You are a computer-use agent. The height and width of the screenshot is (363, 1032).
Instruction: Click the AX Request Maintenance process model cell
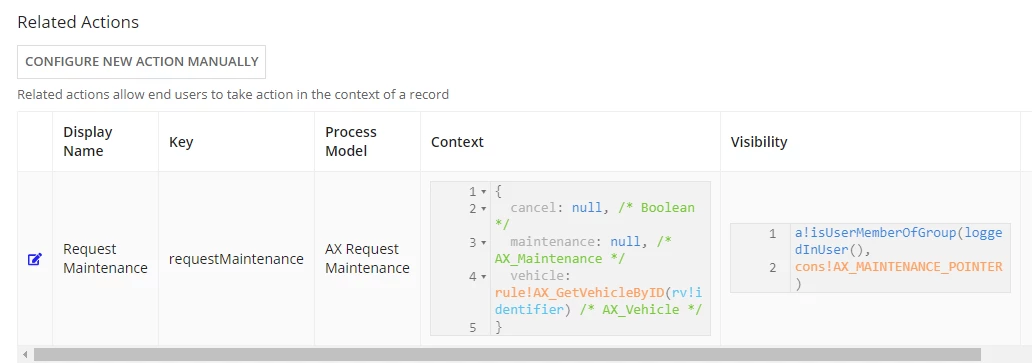[x=367, y=258]
